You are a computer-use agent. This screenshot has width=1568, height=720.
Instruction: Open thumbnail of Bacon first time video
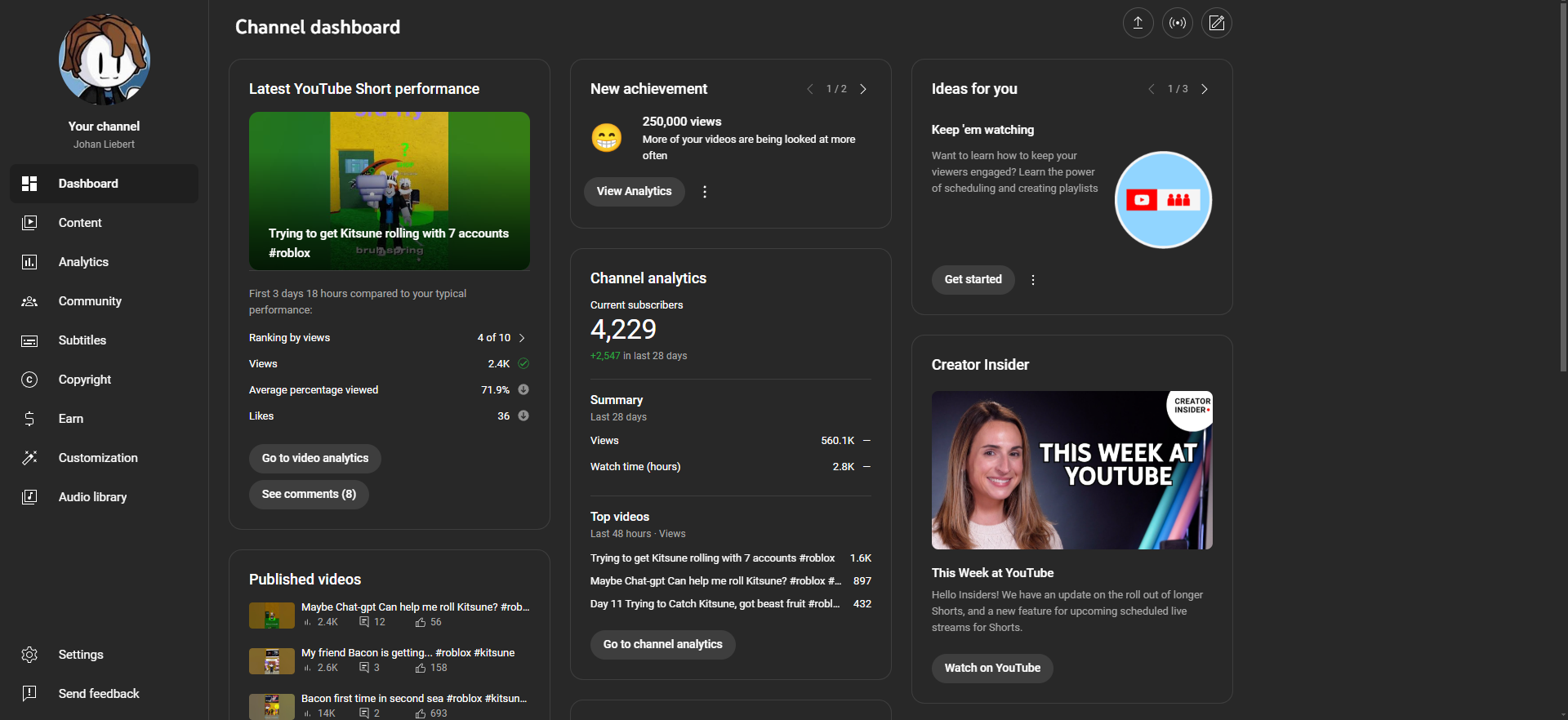(x=272, y=707)
